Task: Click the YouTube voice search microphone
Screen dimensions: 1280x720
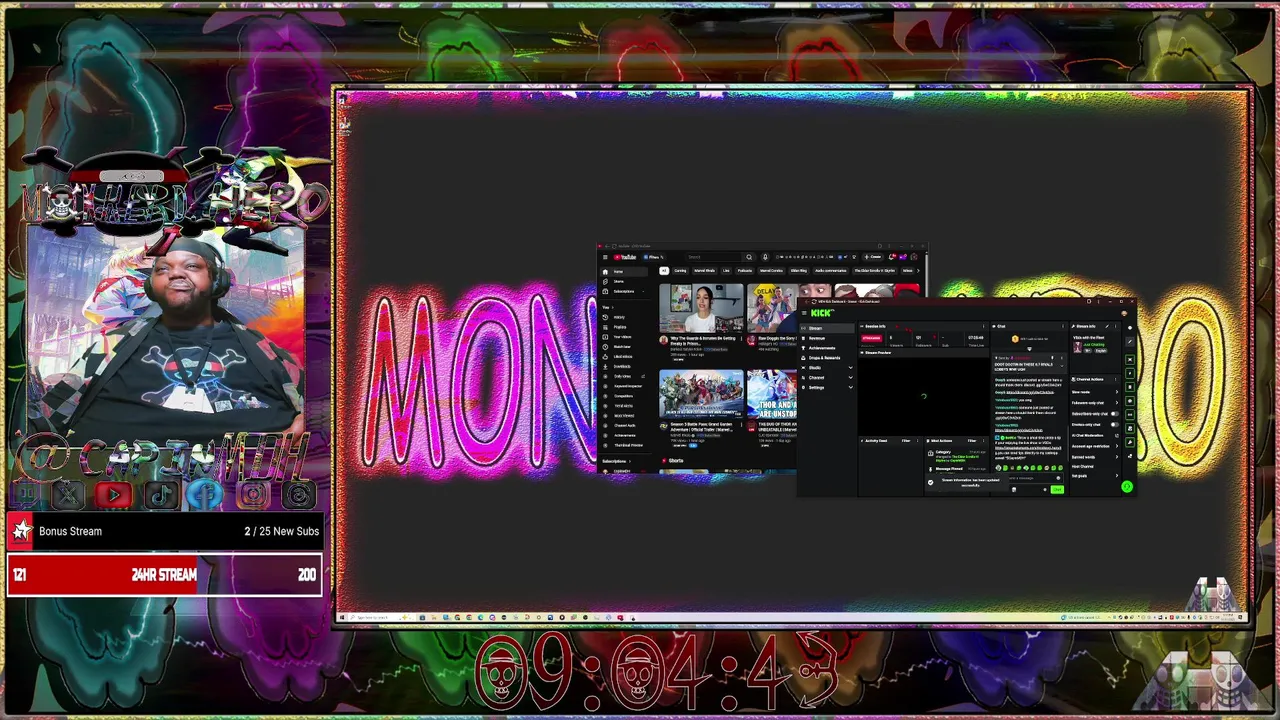Action: tap(765, 257)
